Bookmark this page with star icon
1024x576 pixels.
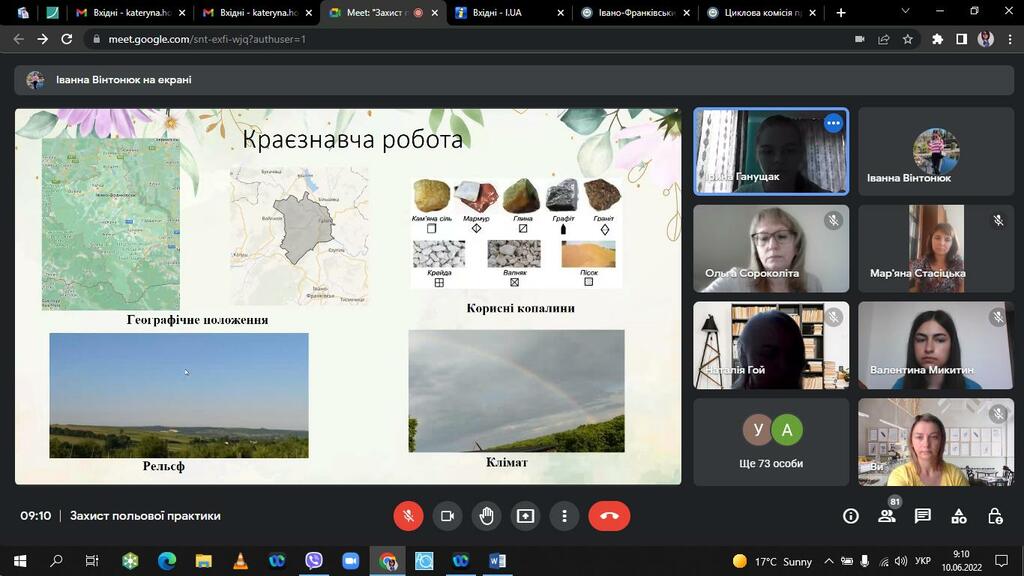pos(908,39)
